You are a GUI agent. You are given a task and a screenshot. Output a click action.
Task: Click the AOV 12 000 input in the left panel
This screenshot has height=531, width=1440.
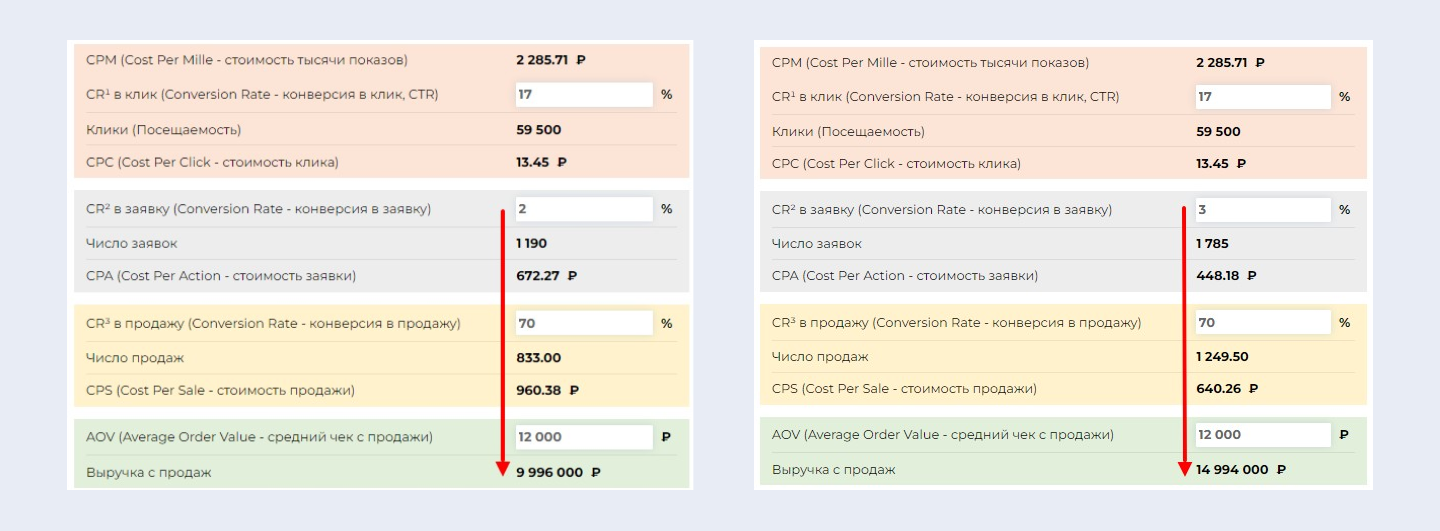(x=583, y=437)
